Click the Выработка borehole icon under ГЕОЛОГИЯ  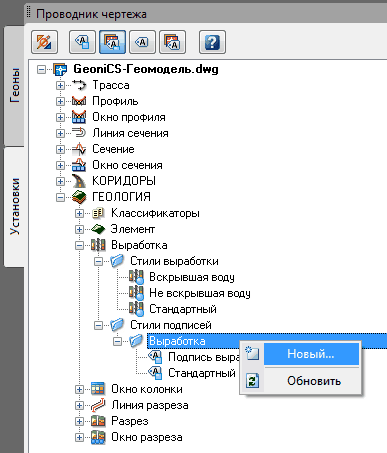(98, 245)
